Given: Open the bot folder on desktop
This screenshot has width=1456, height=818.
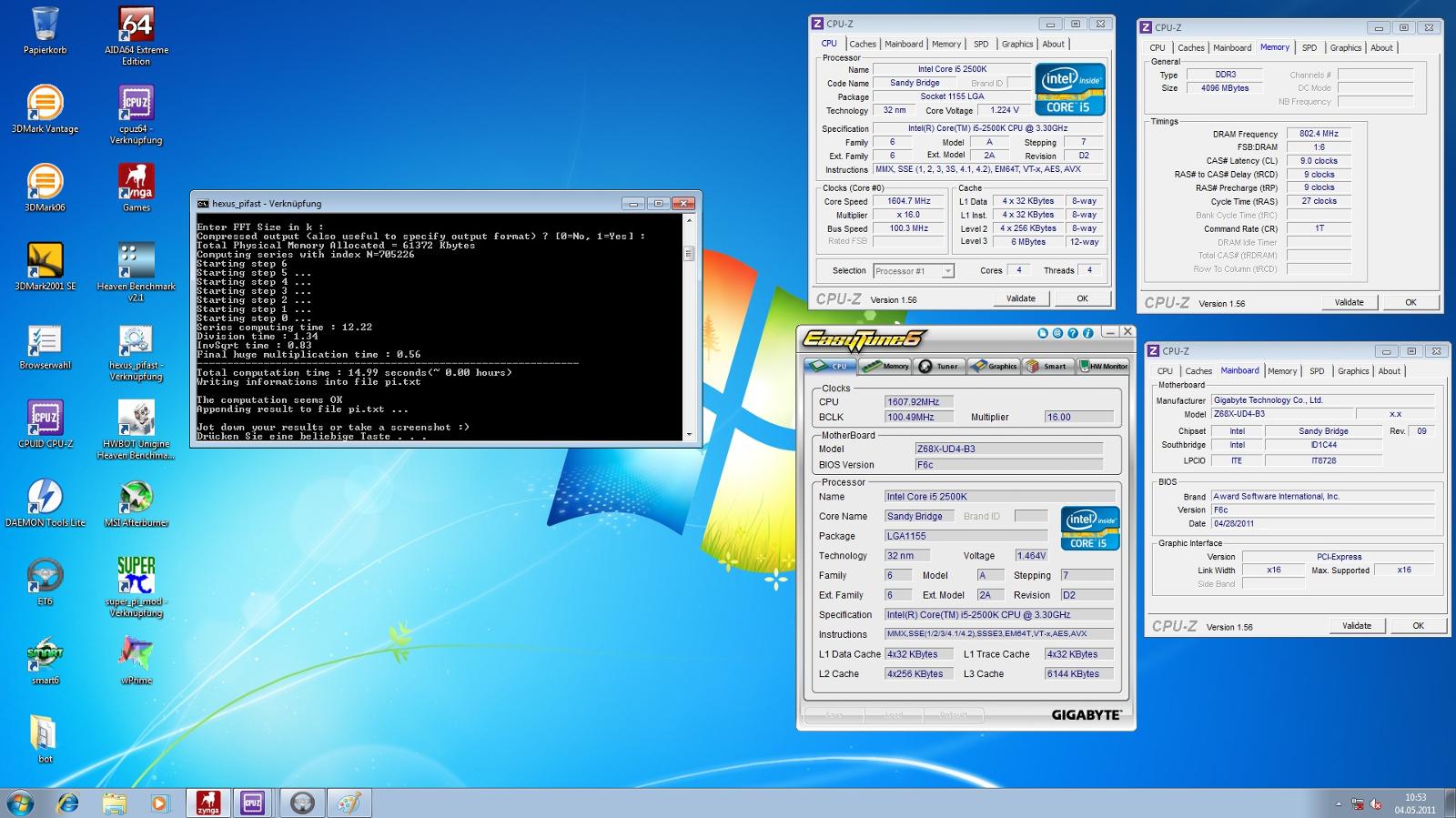Looking at the screenshot, I should tap(45, 739).
